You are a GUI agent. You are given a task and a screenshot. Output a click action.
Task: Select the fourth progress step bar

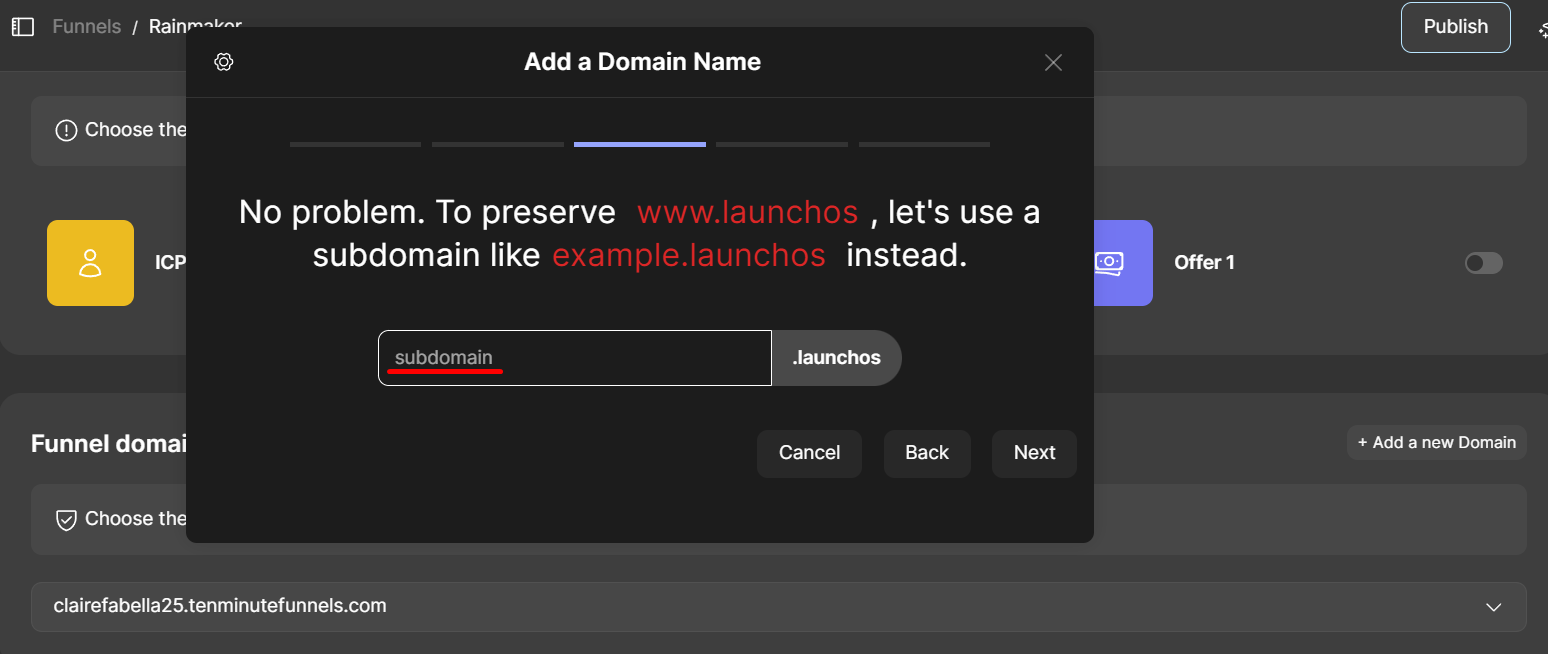click(x=782, y=145)
